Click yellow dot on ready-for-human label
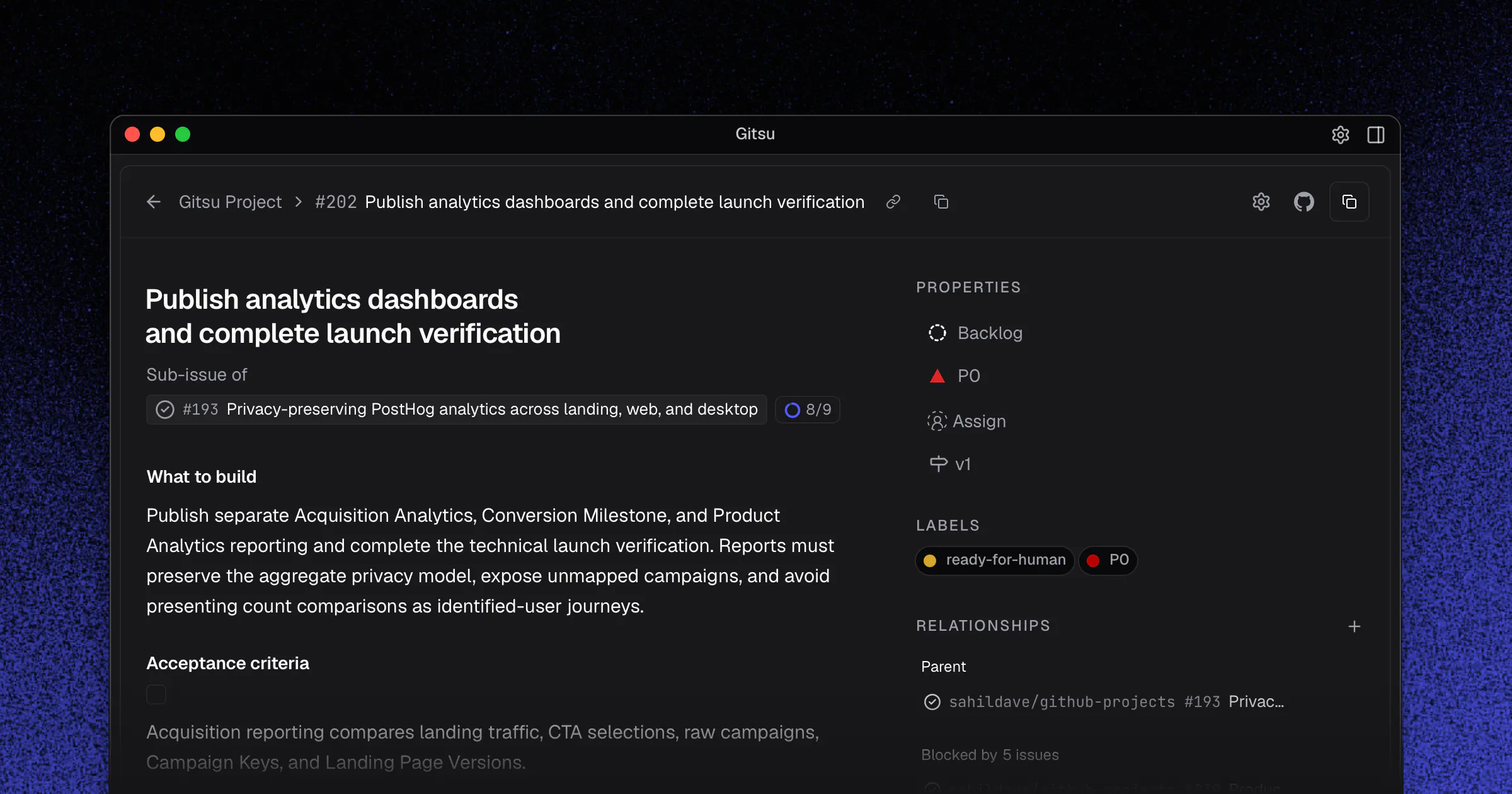This screenshot has width=1512, height=794. pos(930,560)
